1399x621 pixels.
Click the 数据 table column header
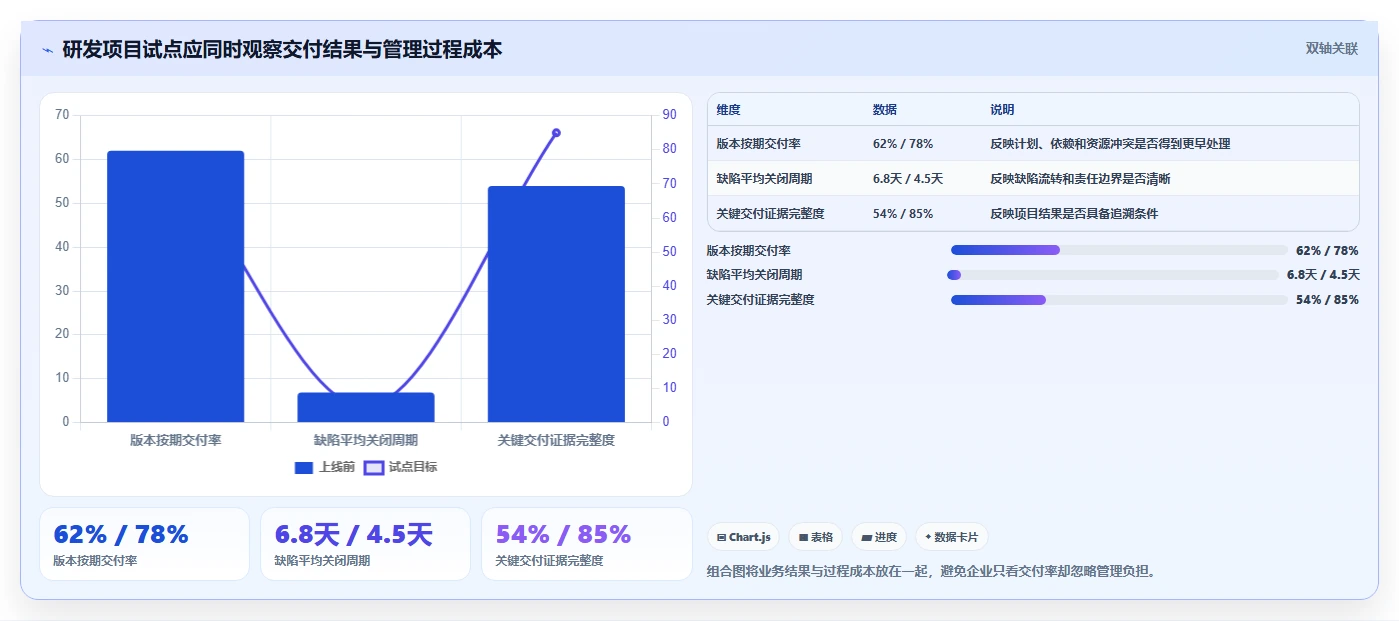click(x=885, y=110)
